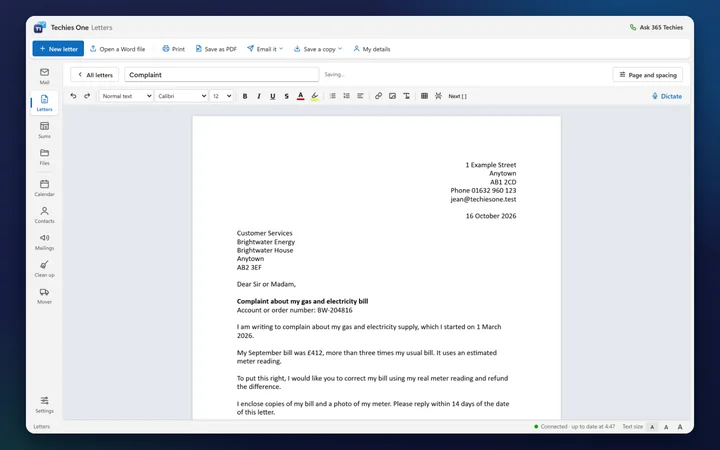Print the letter
Viewport: 720px width, 450px height.
coord(174,49)
